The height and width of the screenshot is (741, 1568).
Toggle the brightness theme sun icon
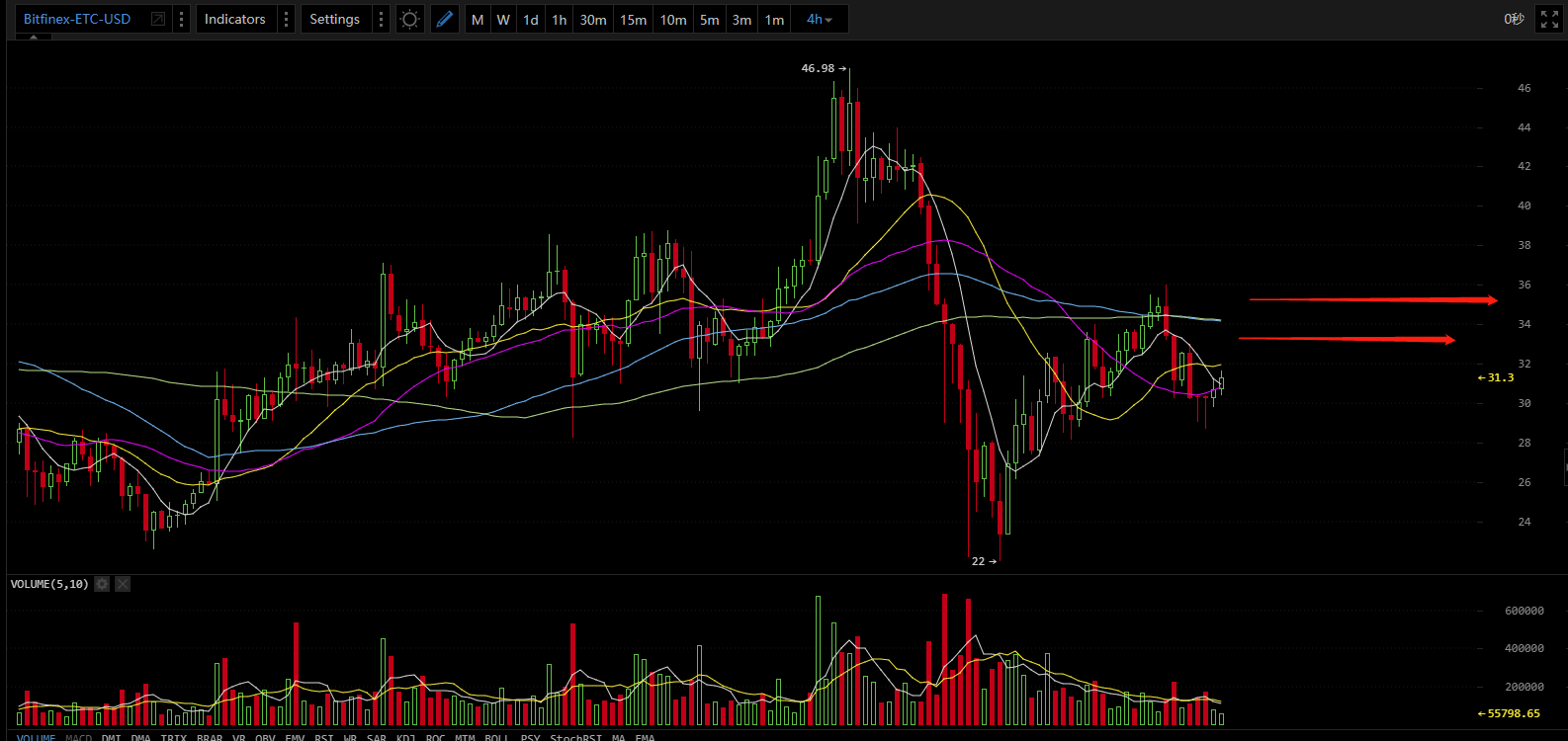[x=409, y=19]
